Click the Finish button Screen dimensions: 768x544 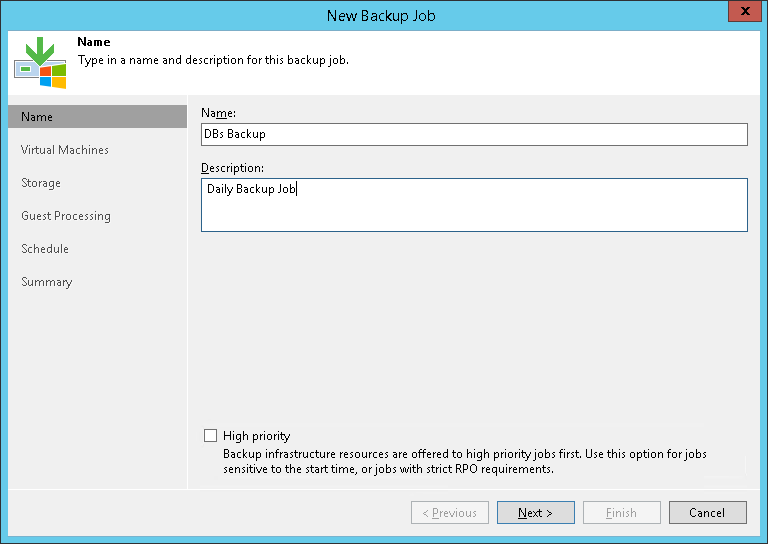[621, 513]
